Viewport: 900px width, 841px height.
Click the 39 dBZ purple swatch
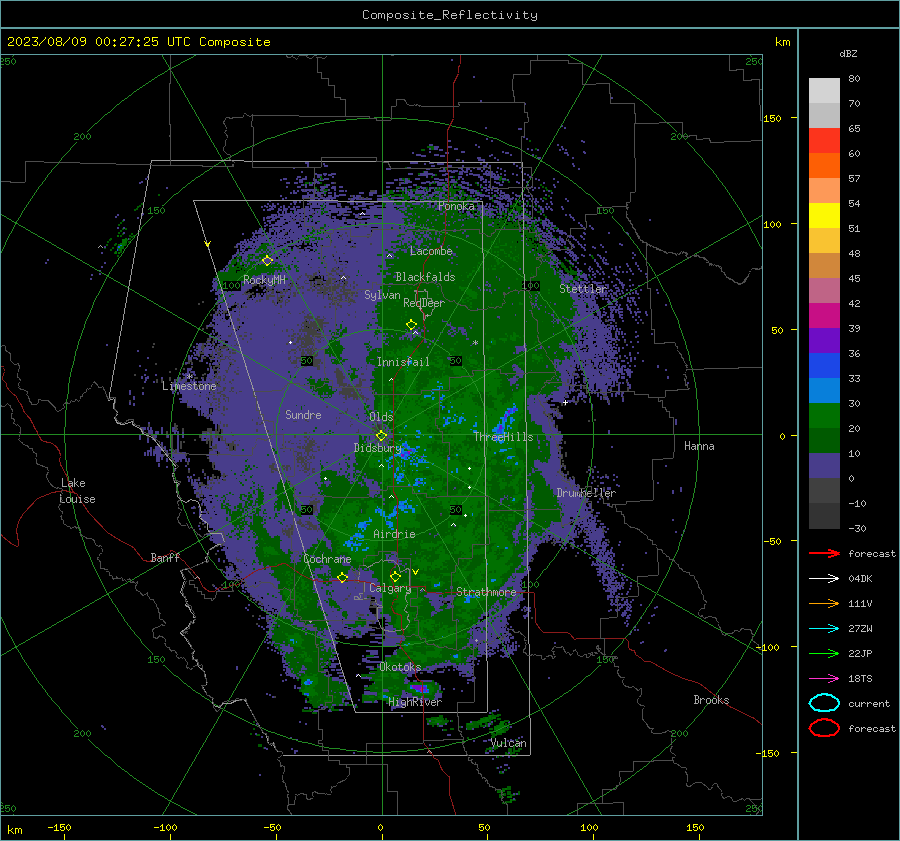pos(824,340)
